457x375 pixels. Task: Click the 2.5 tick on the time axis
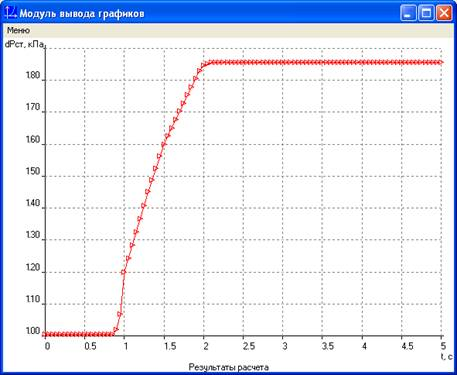point(249,346)
